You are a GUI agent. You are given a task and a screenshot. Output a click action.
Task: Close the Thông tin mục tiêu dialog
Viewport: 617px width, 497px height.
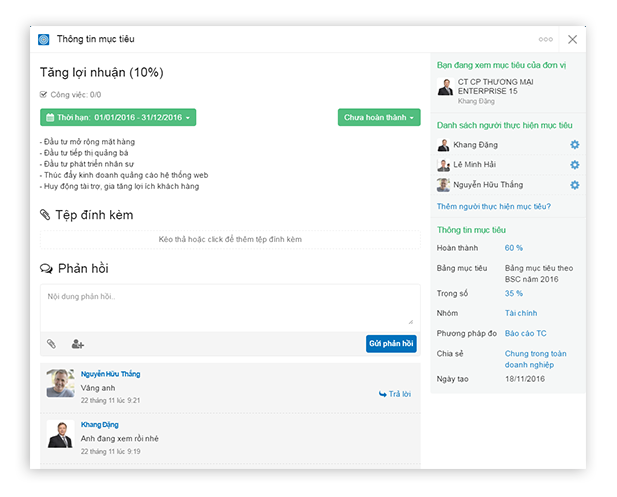(572, 40)
